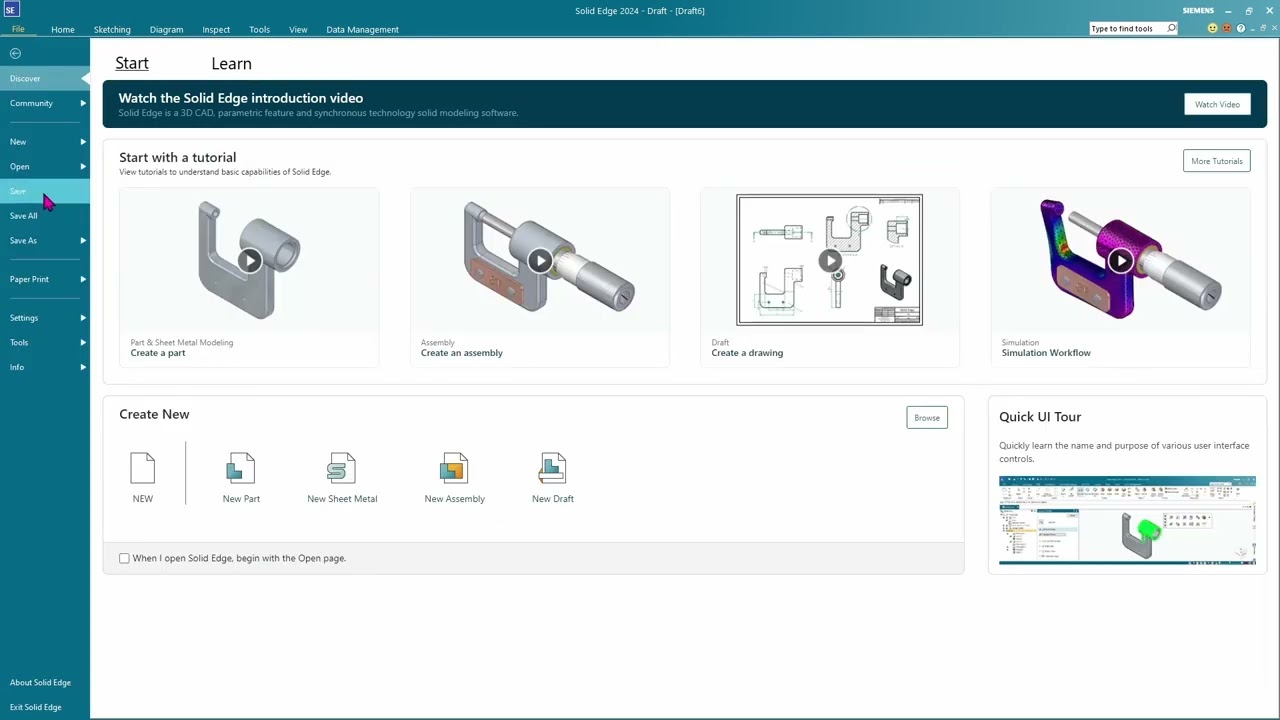Click the 'Quick UI Tour' heading

pyautogui.click(x=1040, y=417)
